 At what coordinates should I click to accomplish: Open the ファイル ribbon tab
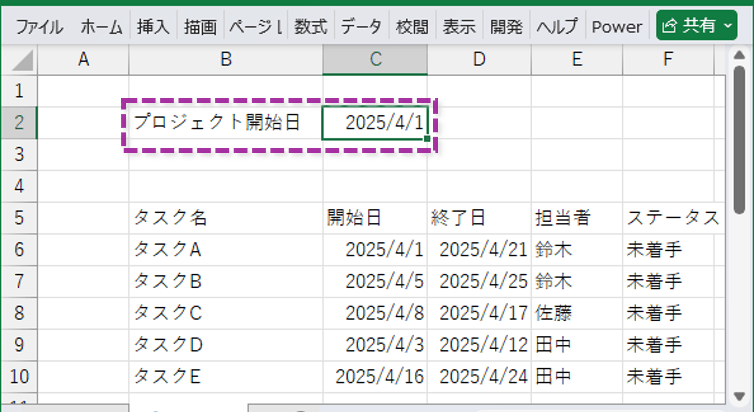39,26
